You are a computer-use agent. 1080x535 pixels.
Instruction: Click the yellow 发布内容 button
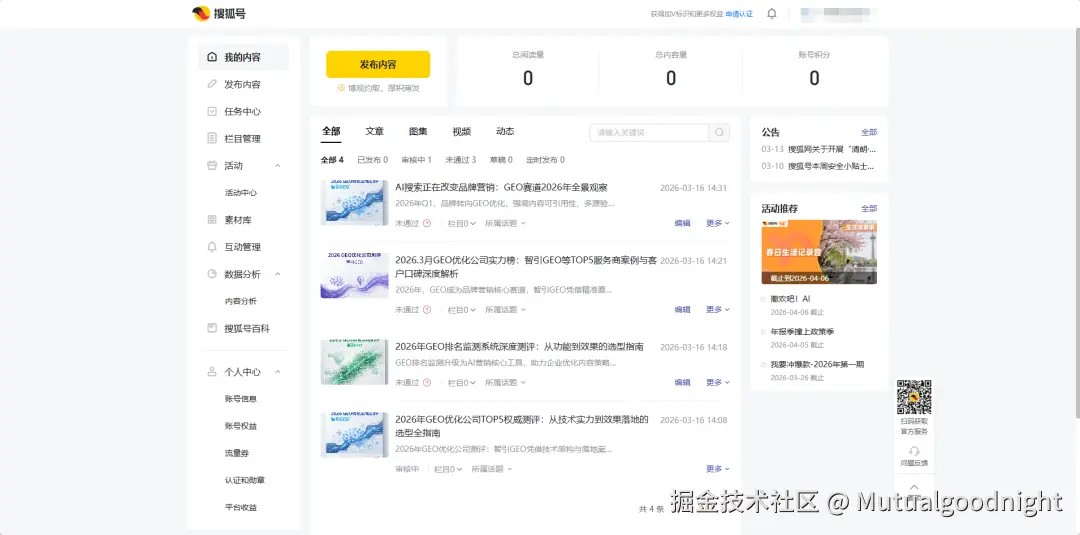tap(378, 65)
